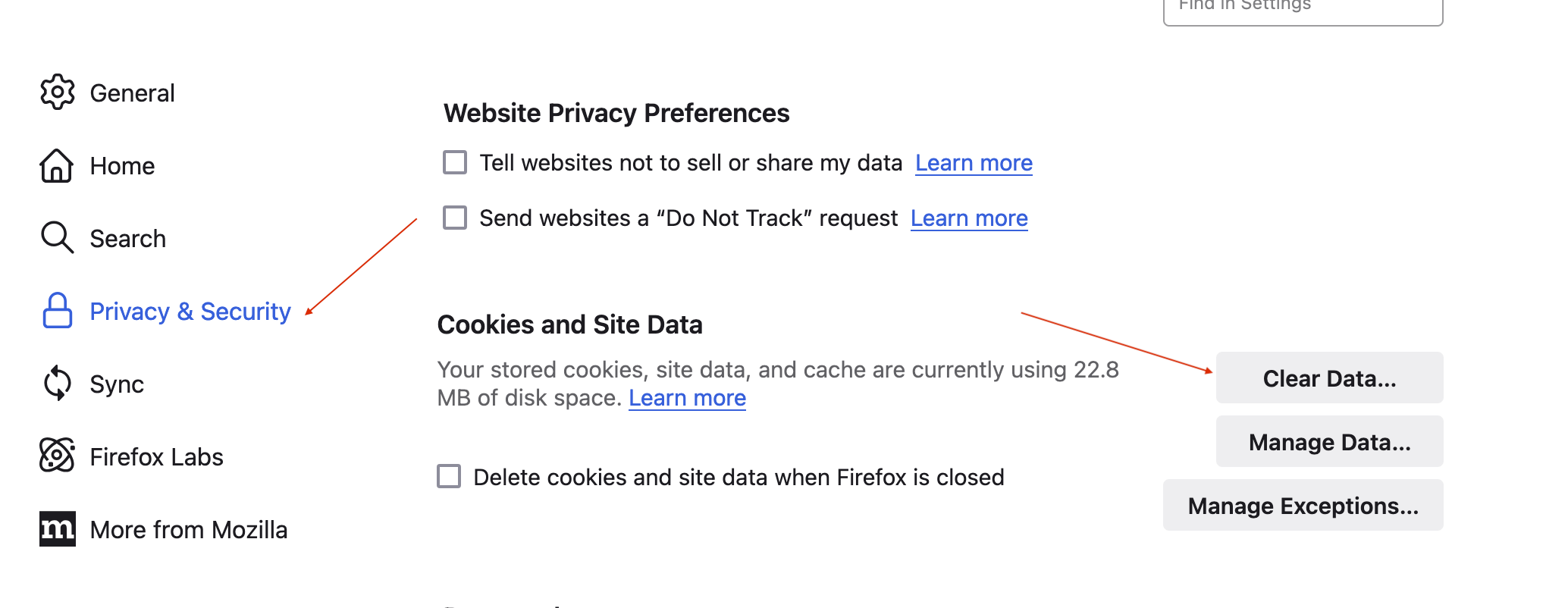
Task: Switch to Firefox Labs section
Action: click(x=156, y=457)
